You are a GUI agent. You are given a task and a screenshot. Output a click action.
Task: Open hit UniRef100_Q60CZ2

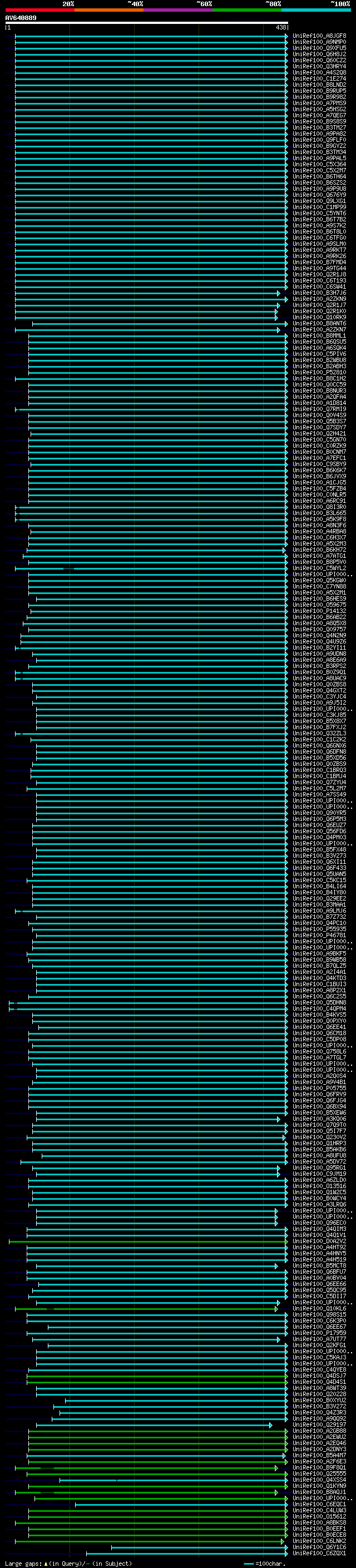pos(319,60)
